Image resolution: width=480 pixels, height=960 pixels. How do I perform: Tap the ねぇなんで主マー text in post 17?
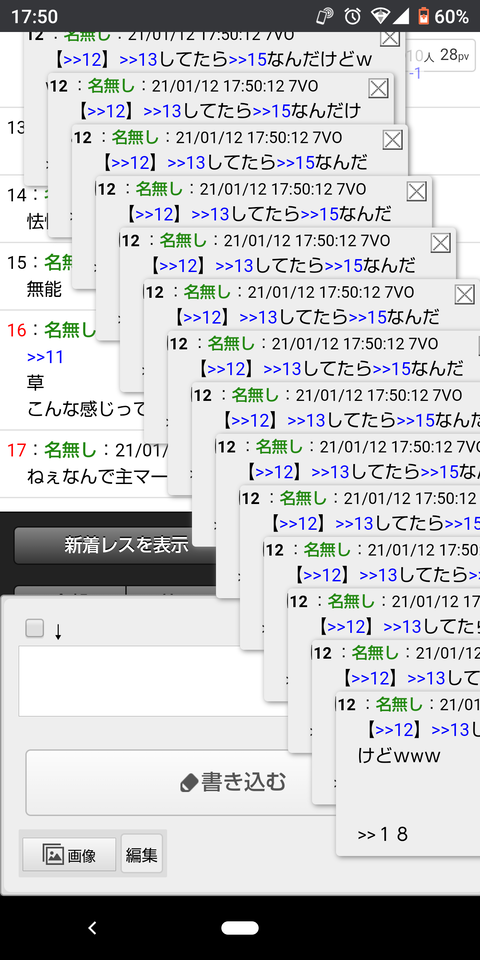click(97, 476)
